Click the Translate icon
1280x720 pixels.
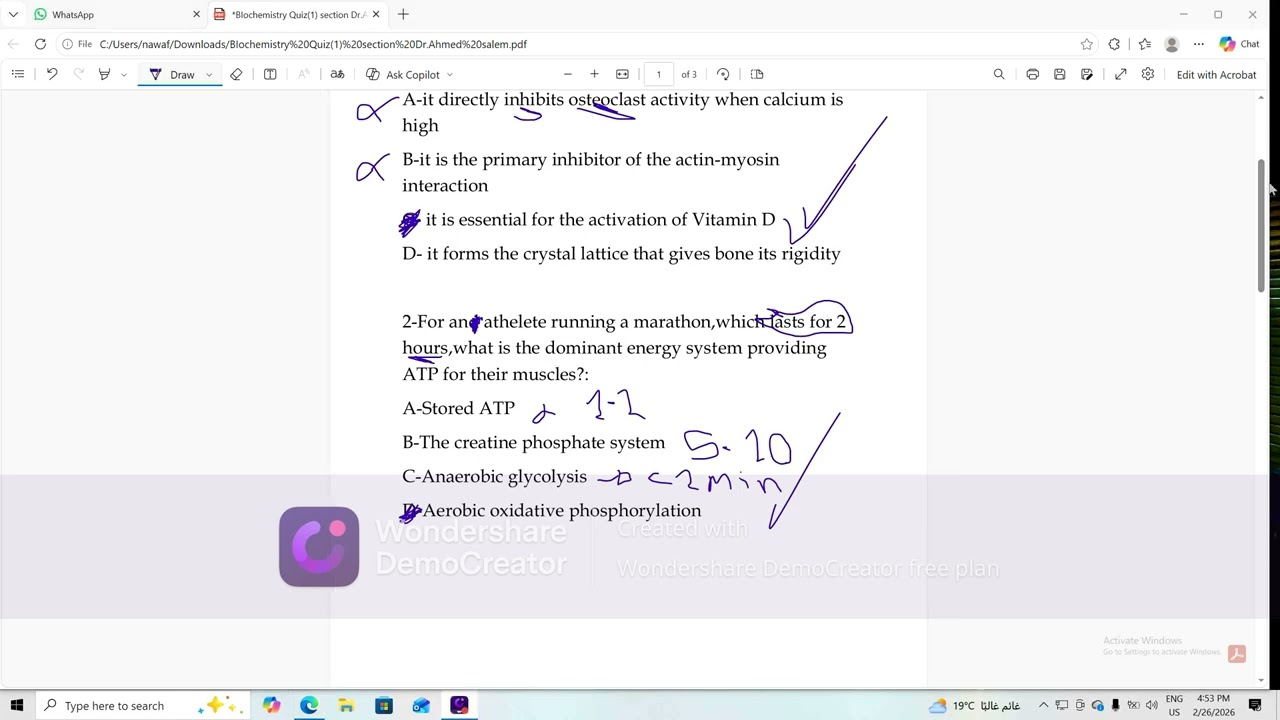(x=337, y=74)
